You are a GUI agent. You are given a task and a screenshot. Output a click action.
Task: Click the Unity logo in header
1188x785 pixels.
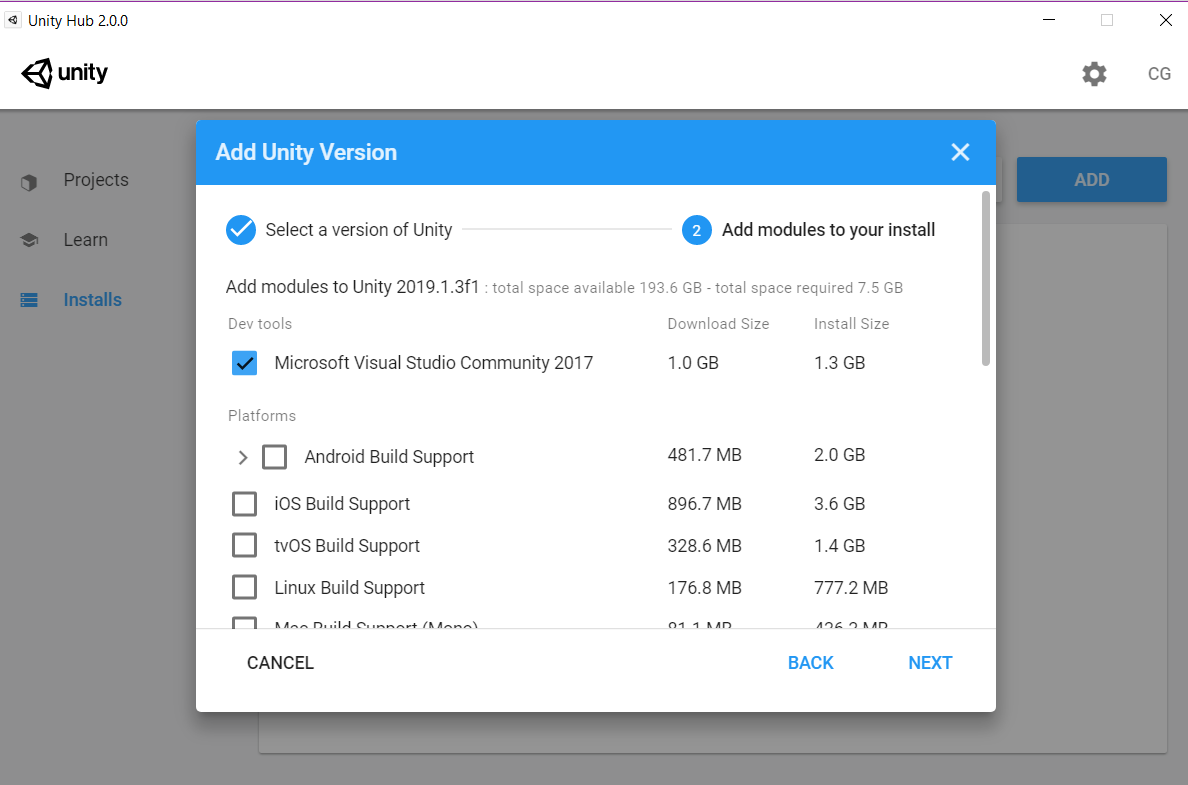click(x=64, y=73)
